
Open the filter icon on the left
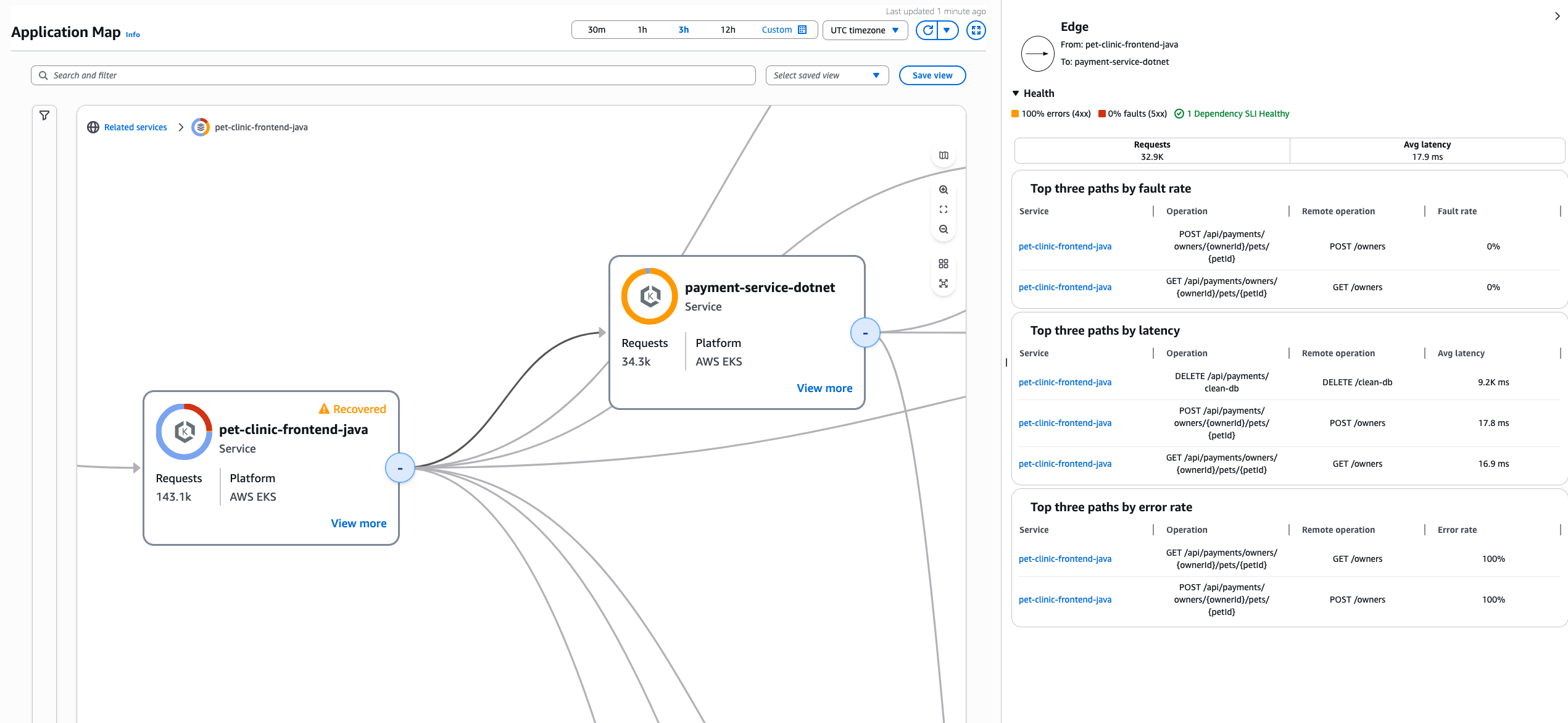[x=44, y=115]
